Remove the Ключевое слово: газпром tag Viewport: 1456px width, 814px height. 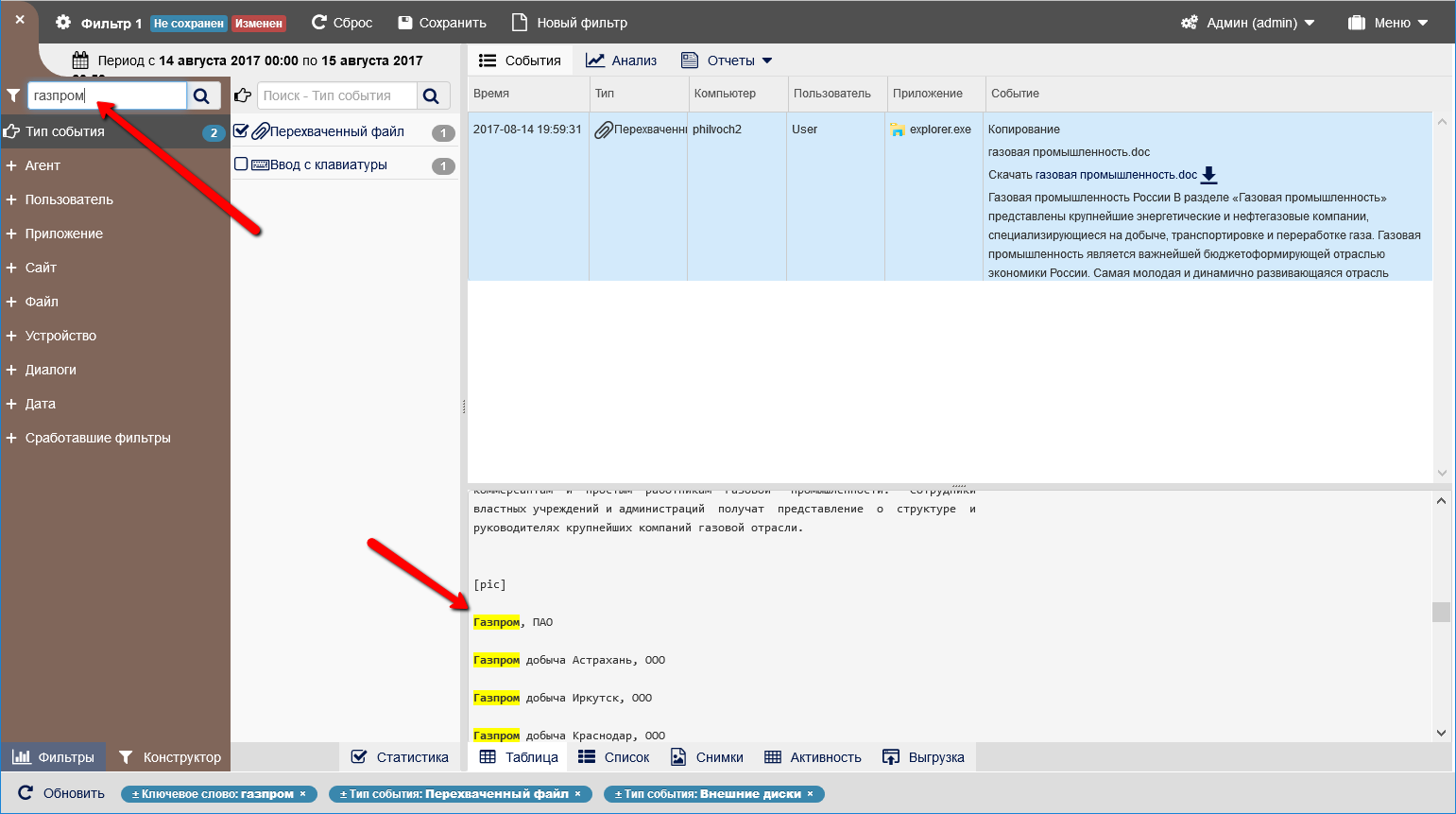pyautogui.click(x=302, y=794)
